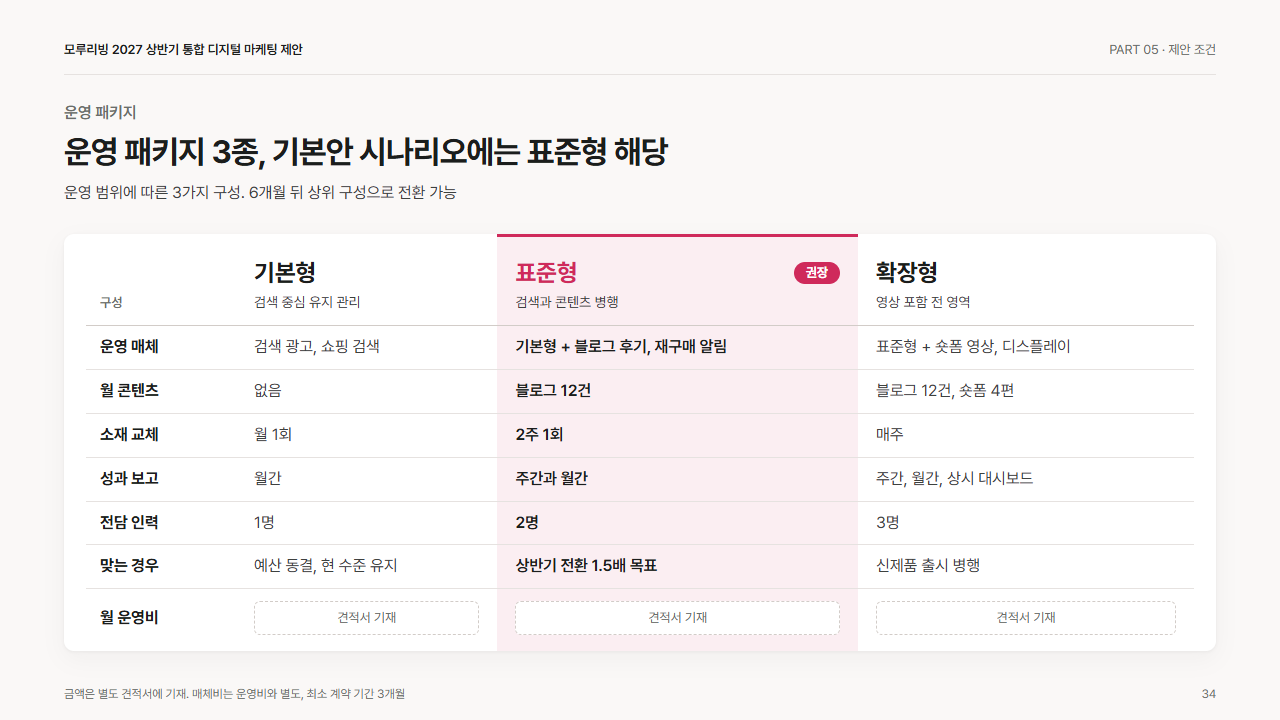Click the '2주 1회' cell
1280x720 pixels.
point(539,435)
